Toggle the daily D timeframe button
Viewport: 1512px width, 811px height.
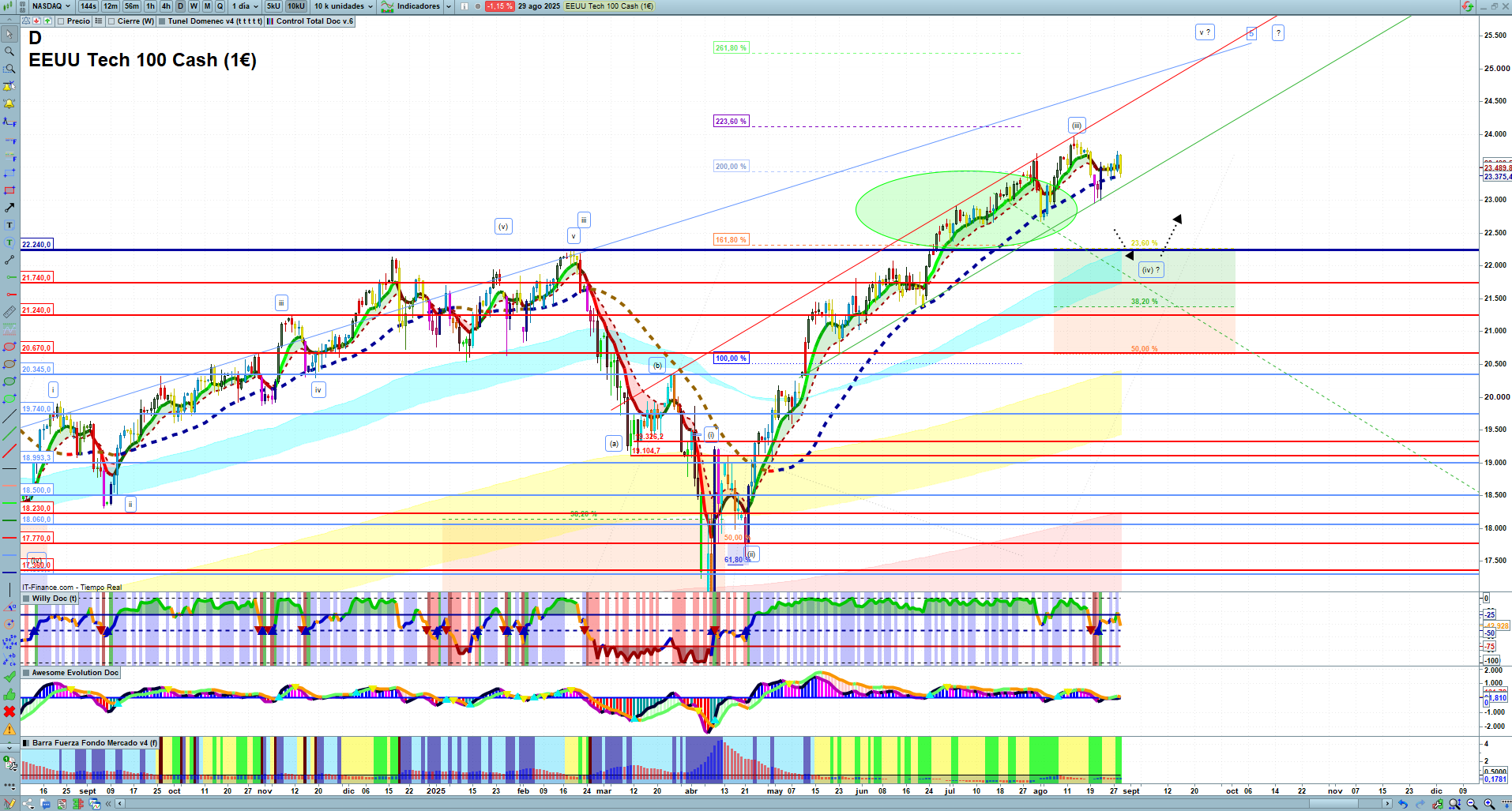coord(180,6)
